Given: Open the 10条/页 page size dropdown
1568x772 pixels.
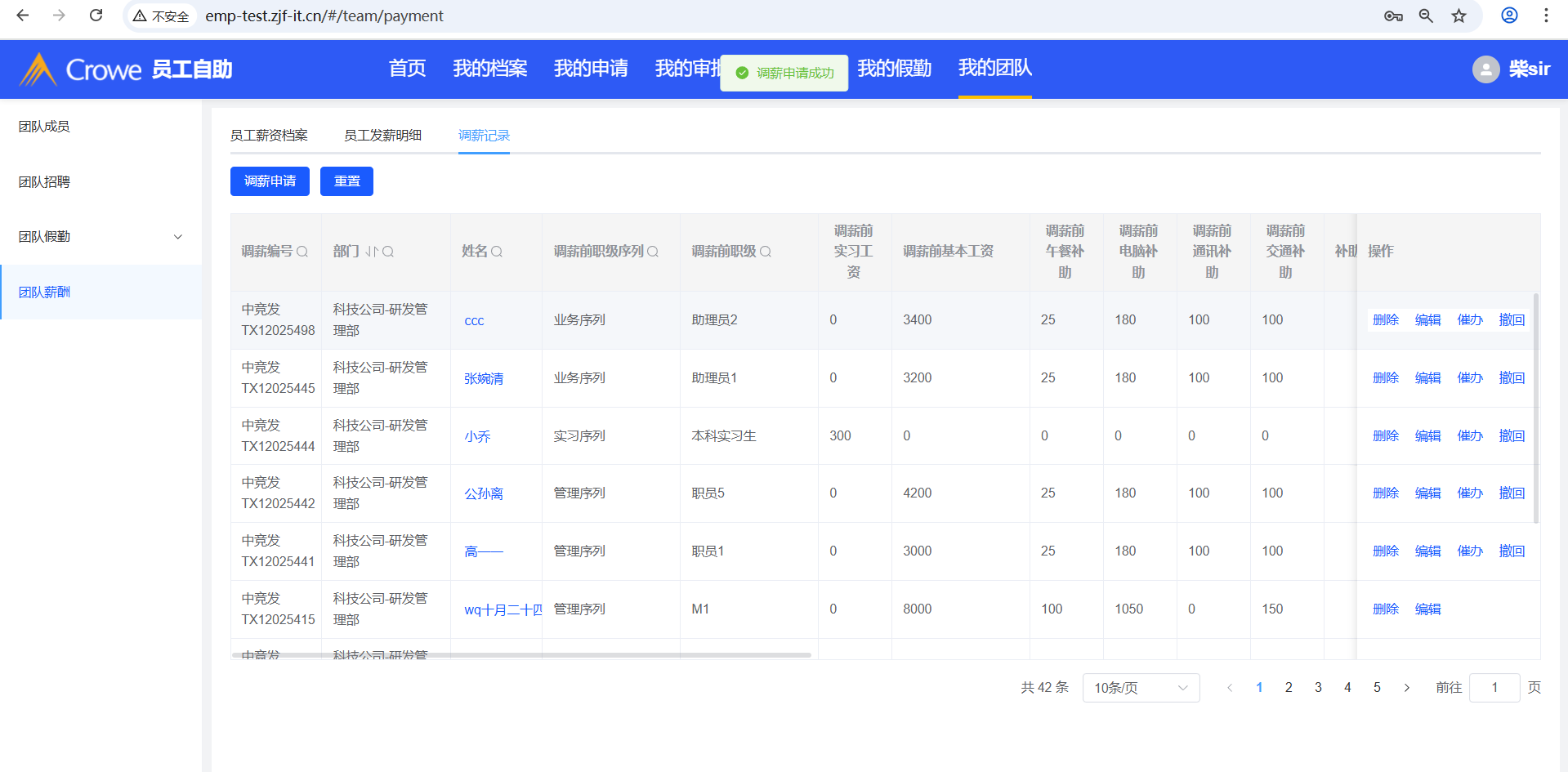Looking at the screenshot, I should pyautogui.click(x=1141, y=688).
